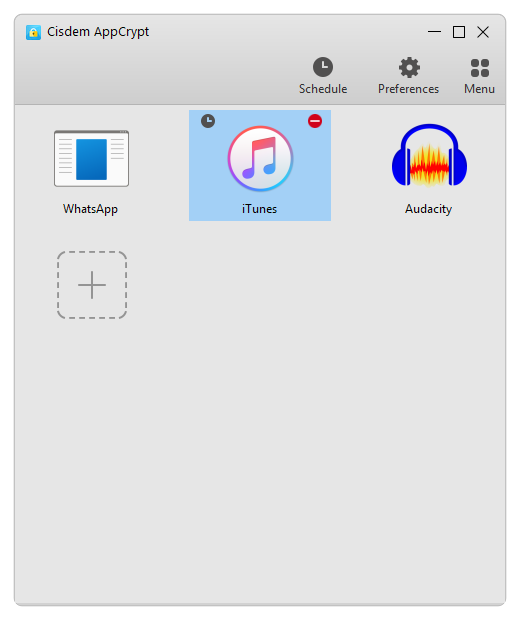Click the Cisdem AppCrypt title text
Image resolution: width=520 pixels, height=620 pixels.
[x=98, y=32]
